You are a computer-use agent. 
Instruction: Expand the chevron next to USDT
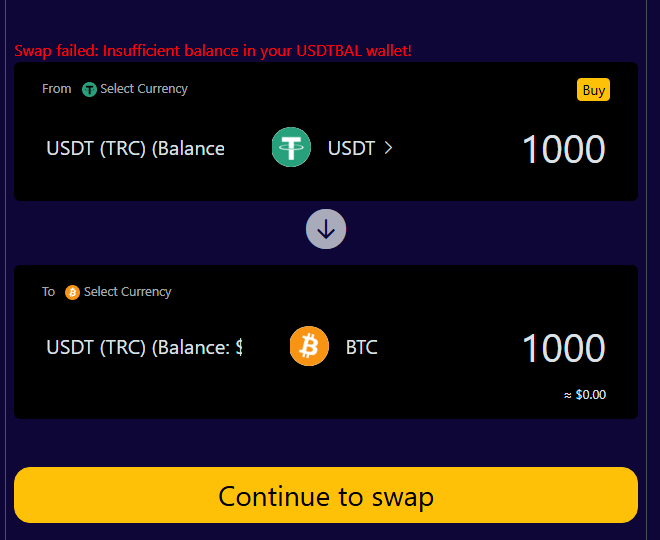pos(389,148)
